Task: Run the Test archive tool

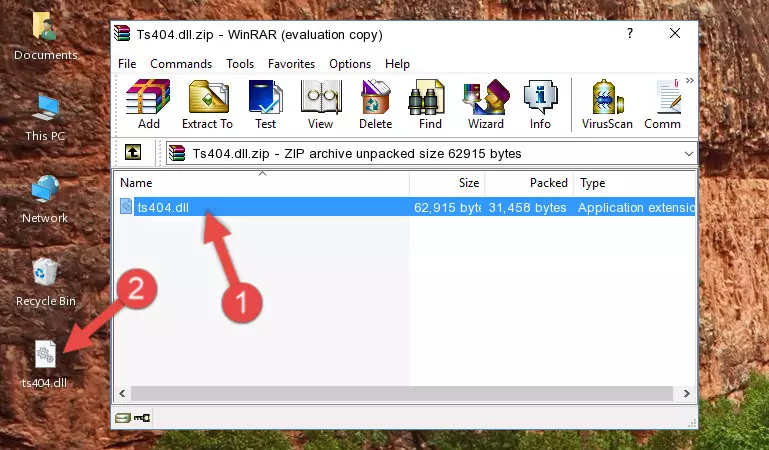Action: coord(265,104)
